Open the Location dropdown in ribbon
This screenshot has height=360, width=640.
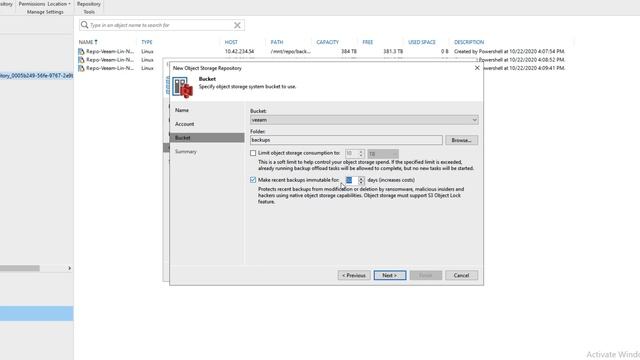pos(59,4)
